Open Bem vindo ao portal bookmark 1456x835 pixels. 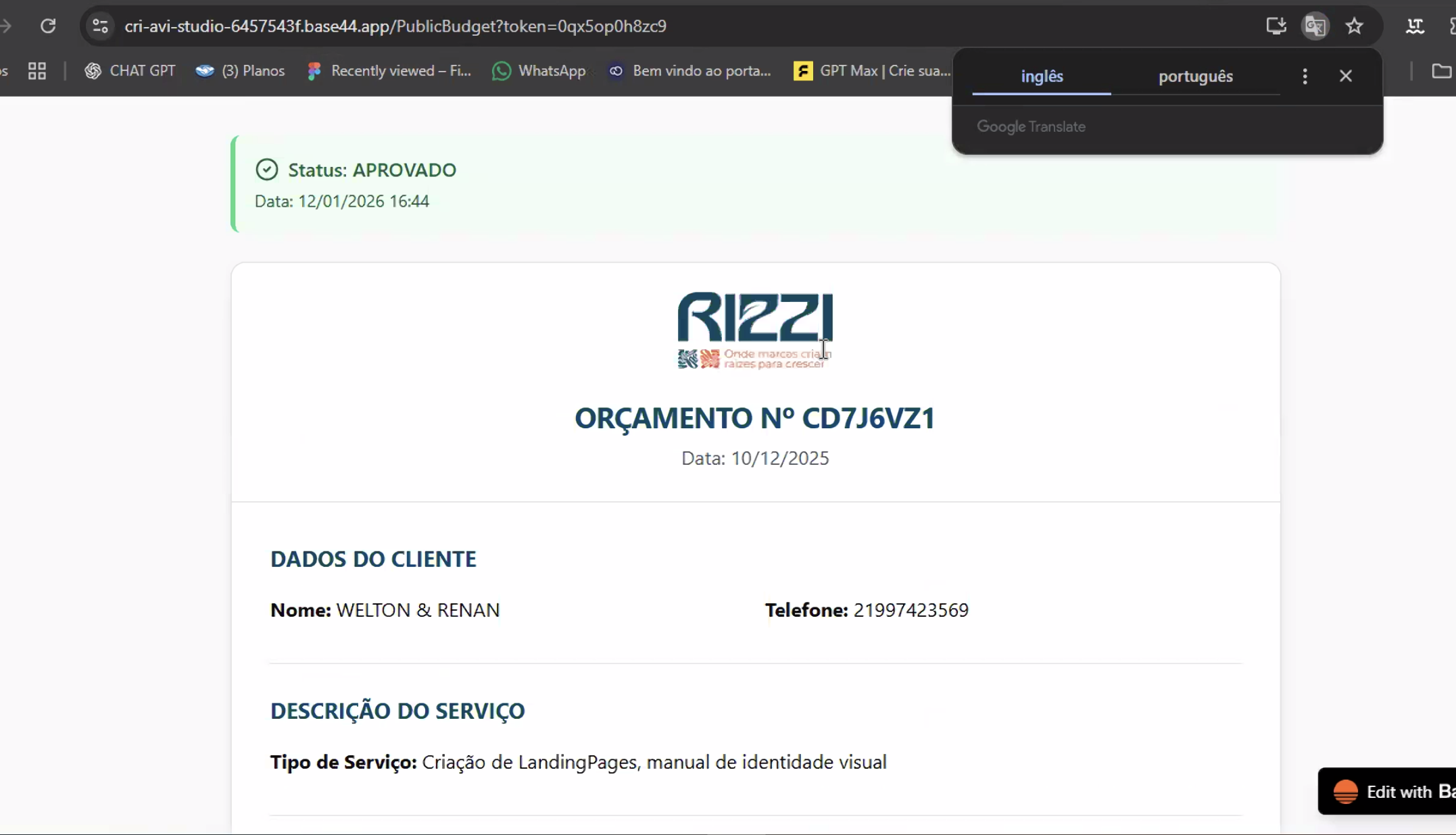coord(689,71)
